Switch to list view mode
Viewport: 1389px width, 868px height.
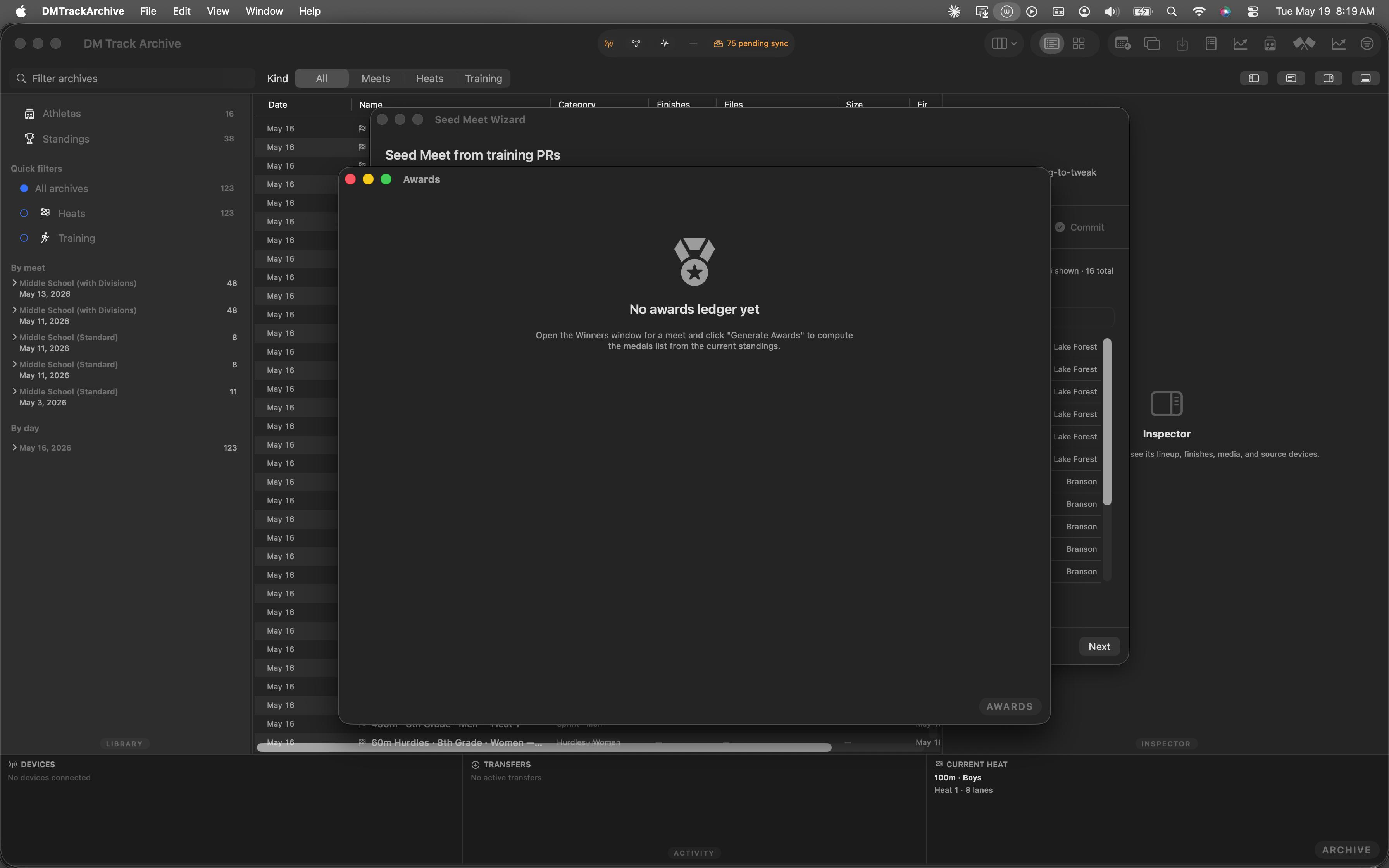coord(1051,44)
